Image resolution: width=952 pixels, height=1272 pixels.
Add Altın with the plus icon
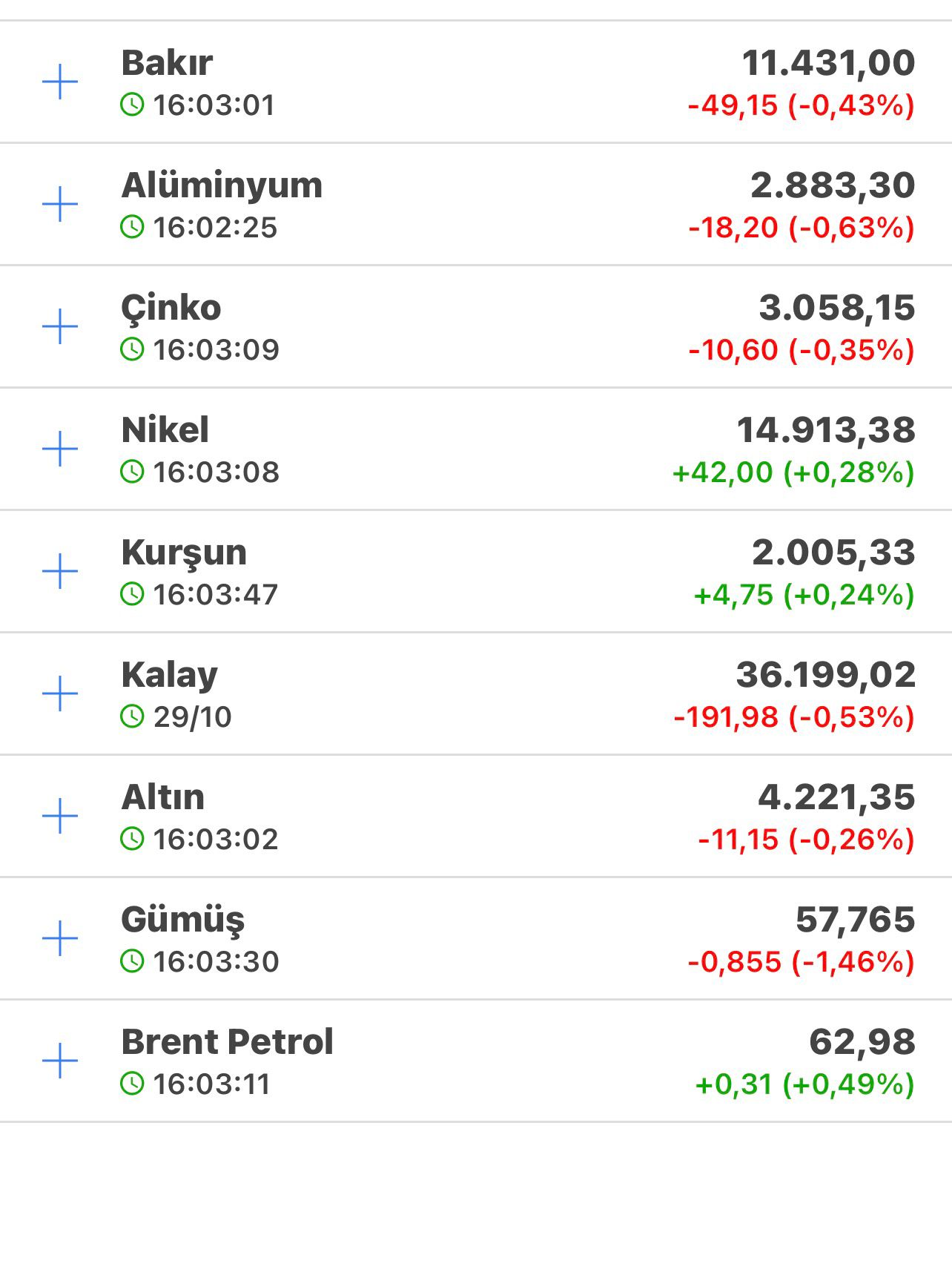[60, 816]
